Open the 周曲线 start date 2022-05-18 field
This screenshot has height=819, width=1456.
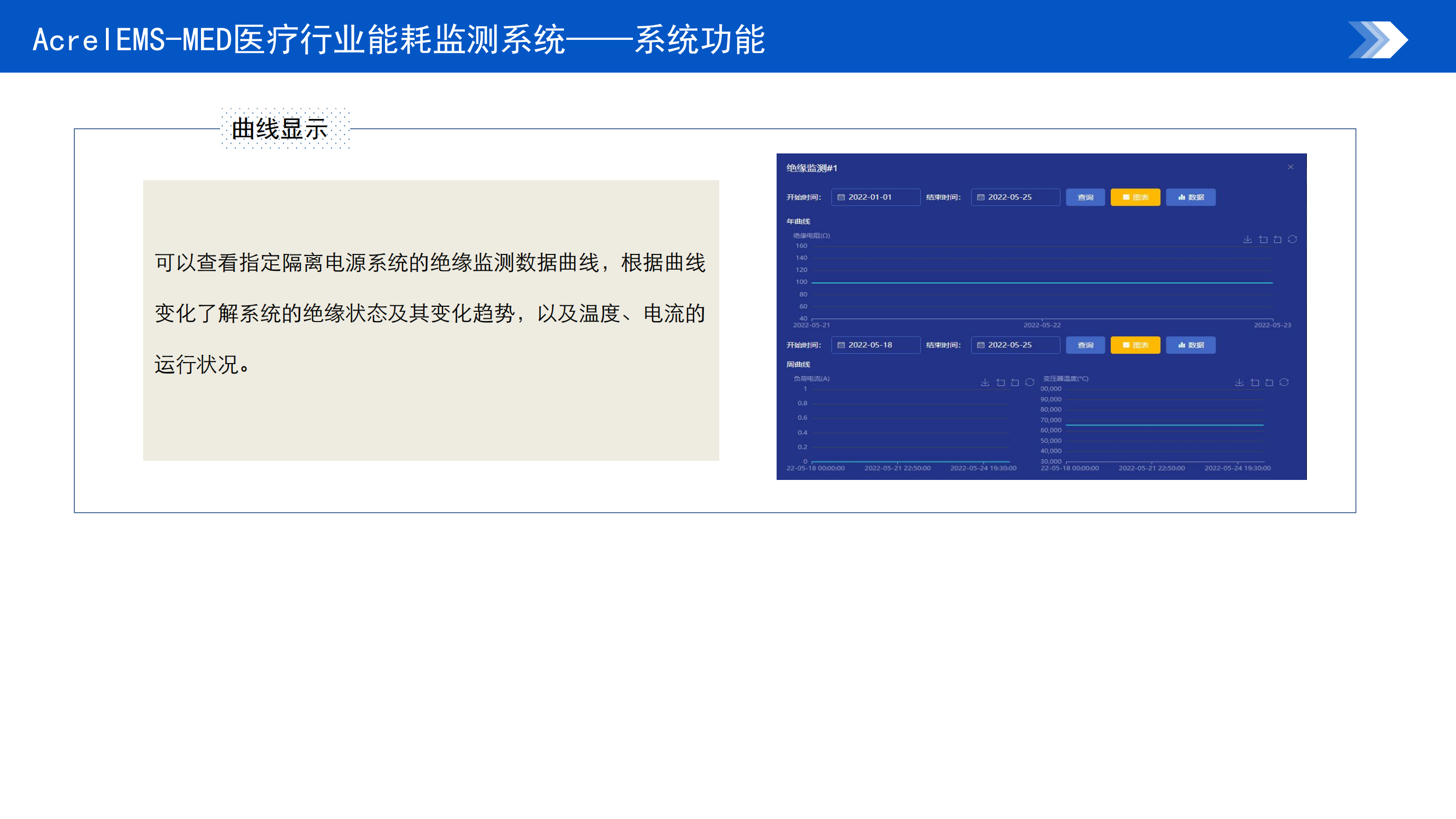pos(875,345)
